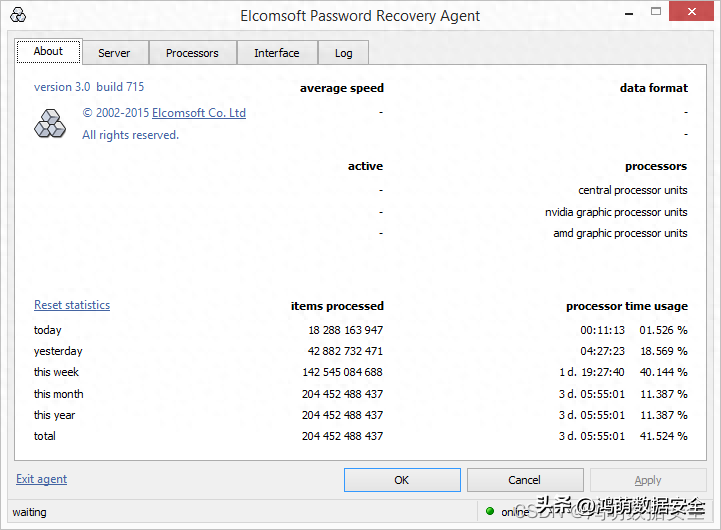Viewport: 721px width, 530px height.
Task: Open the Elcomsoft Co. Ltd link
Action: coord(199,113)
